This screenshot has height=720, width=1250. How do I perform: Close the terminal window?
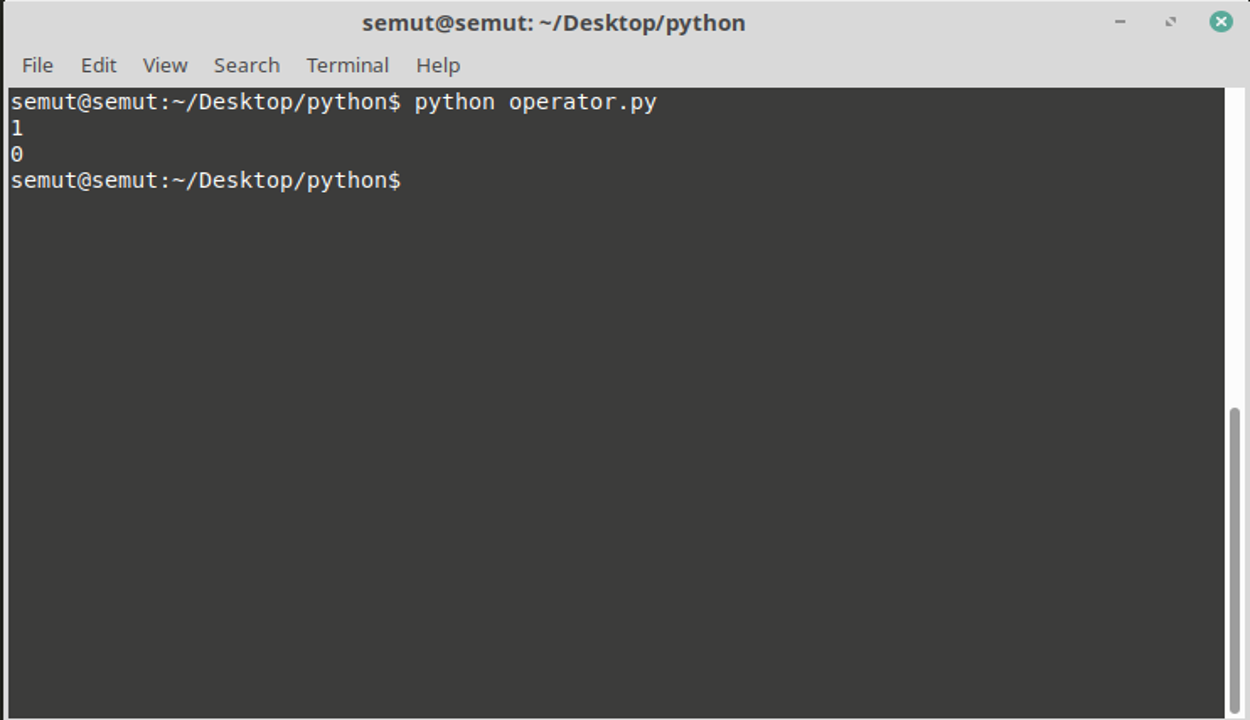1221,22
